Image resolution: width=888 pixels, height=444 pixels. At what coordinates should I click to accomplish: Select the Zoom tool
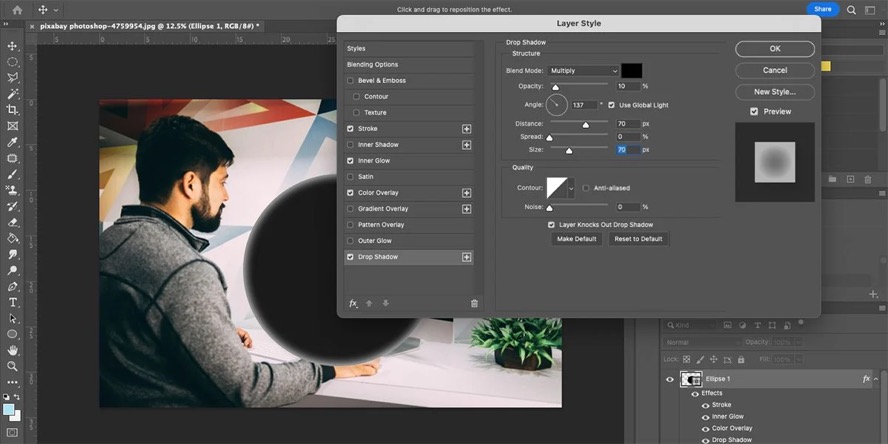click(x=12, y=366)
